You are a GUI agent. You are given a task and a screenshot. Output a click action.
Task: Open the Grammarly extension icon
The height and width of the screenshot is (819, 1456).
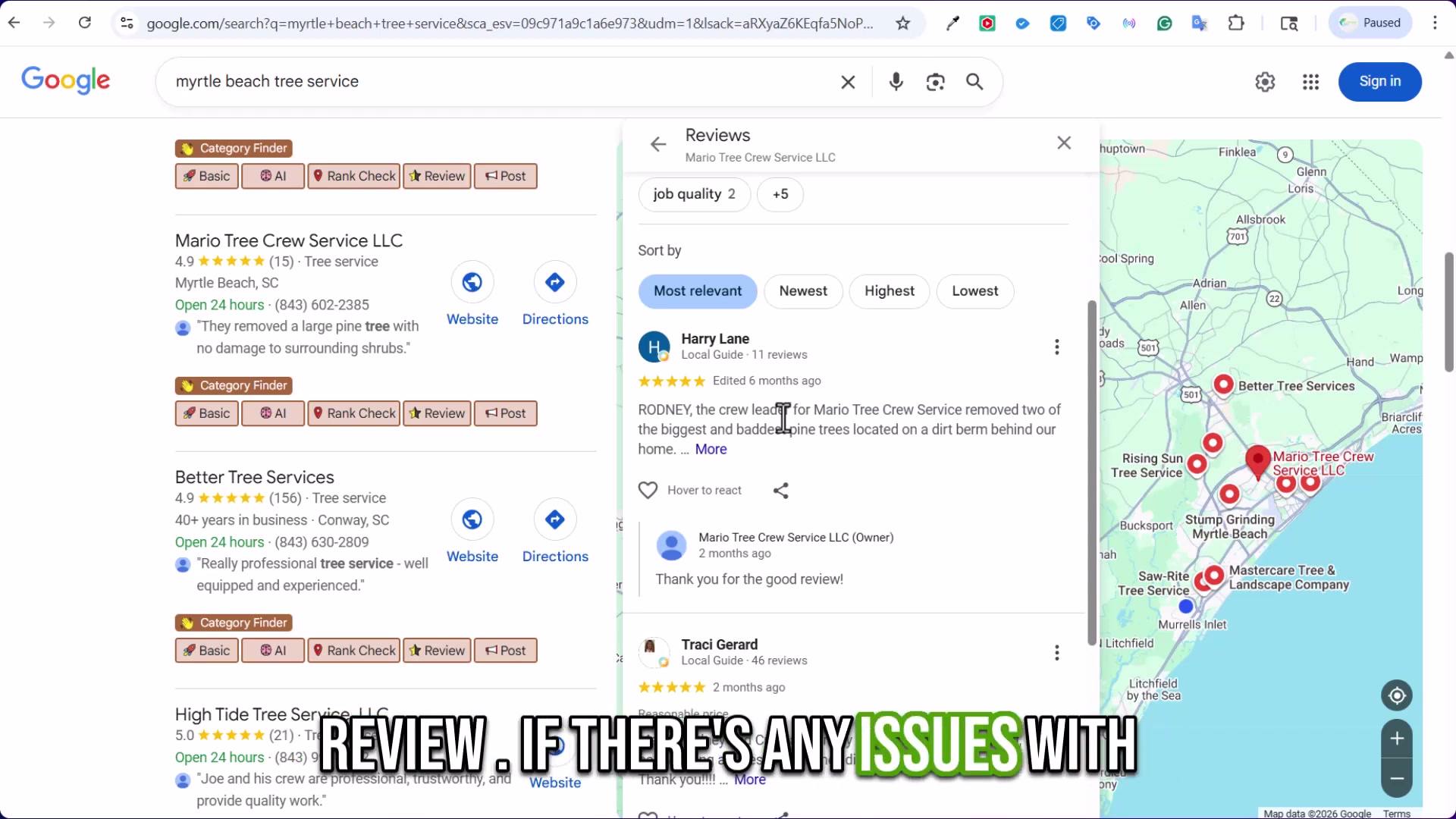(x=1165, y=24)
